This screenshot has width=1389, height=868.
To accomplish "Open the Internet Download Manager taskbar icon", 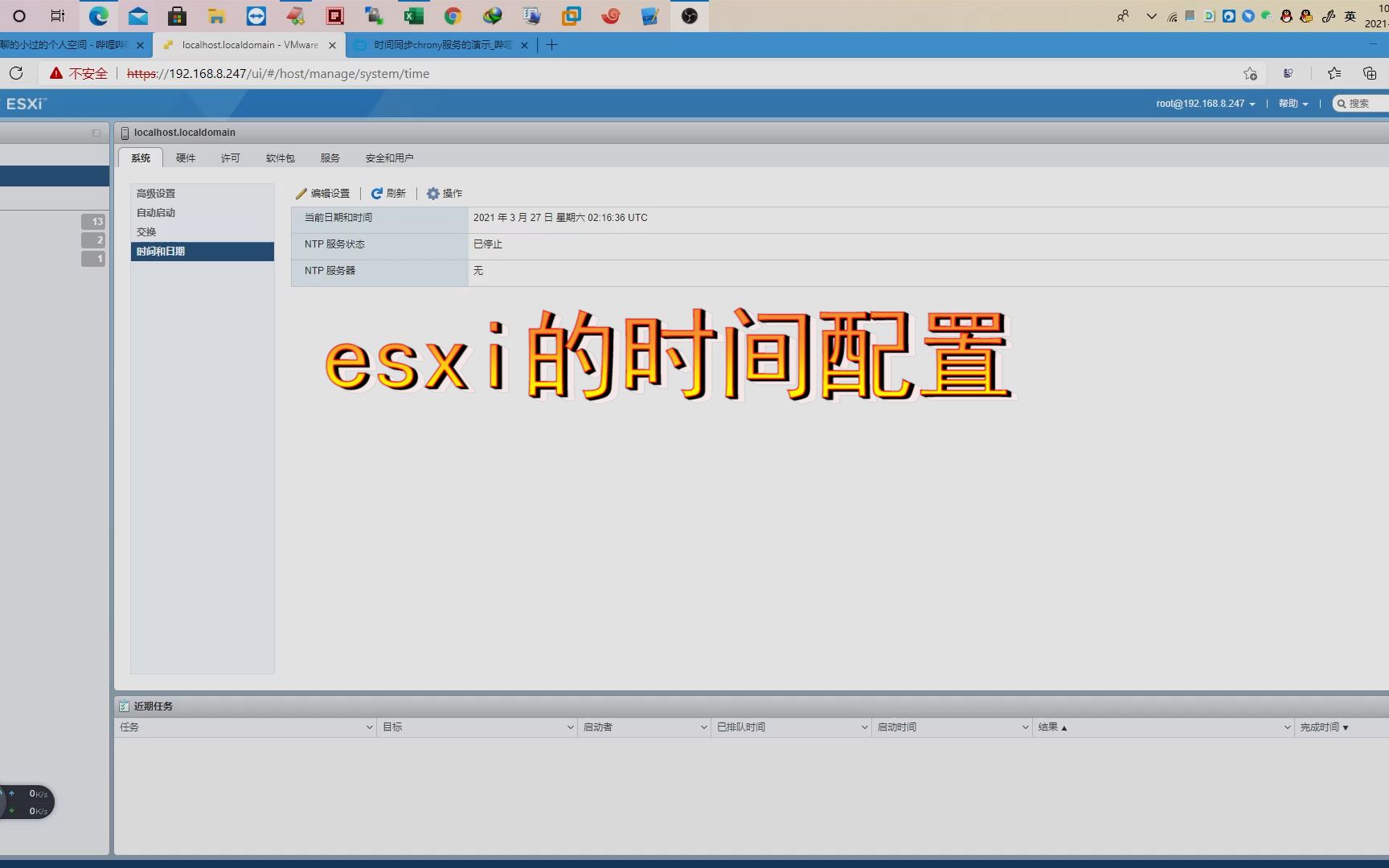I will (x=493, y=15).
